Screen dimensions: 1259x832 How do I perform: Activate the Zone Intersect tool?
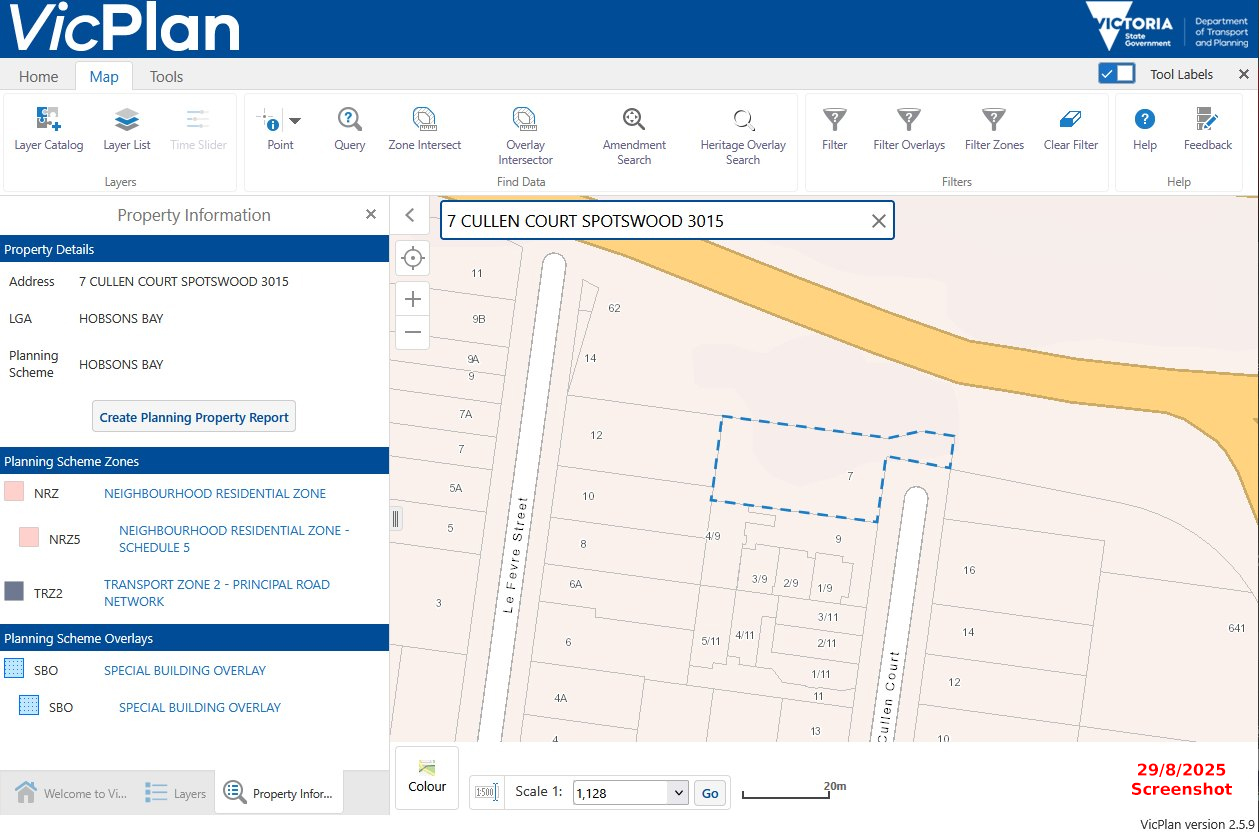coord(424,128)
